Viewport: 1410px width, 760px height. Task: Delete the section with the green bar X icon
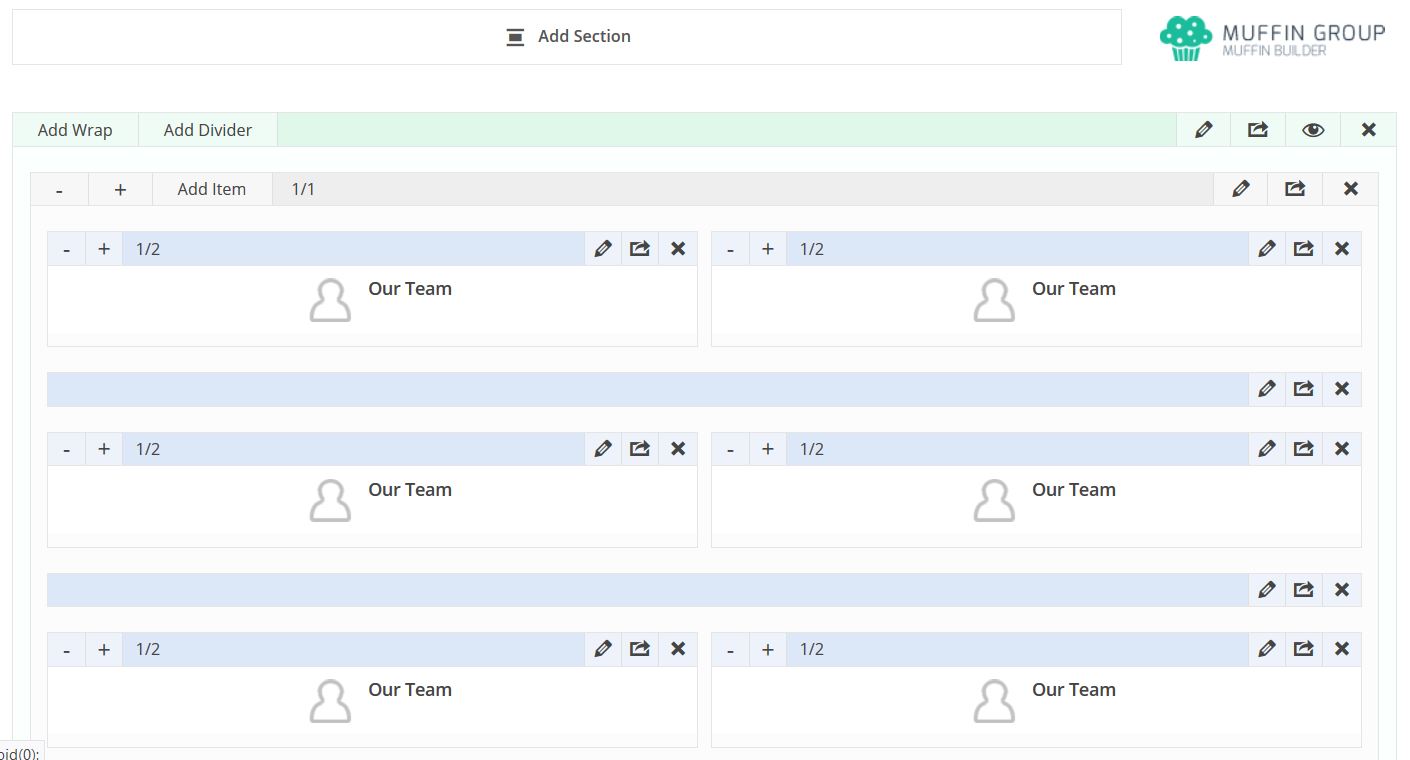pos(1369,130)
